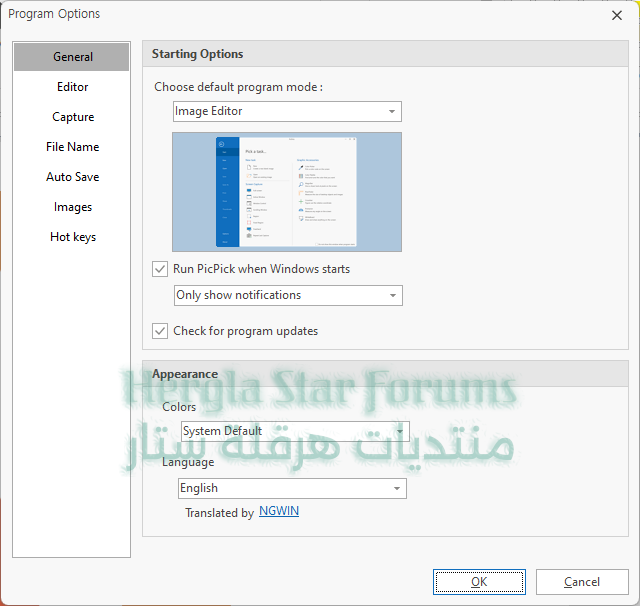Screen dimensions: 640x606
Task: Switch to the Capture options page
Action: [x=72, y=117]
